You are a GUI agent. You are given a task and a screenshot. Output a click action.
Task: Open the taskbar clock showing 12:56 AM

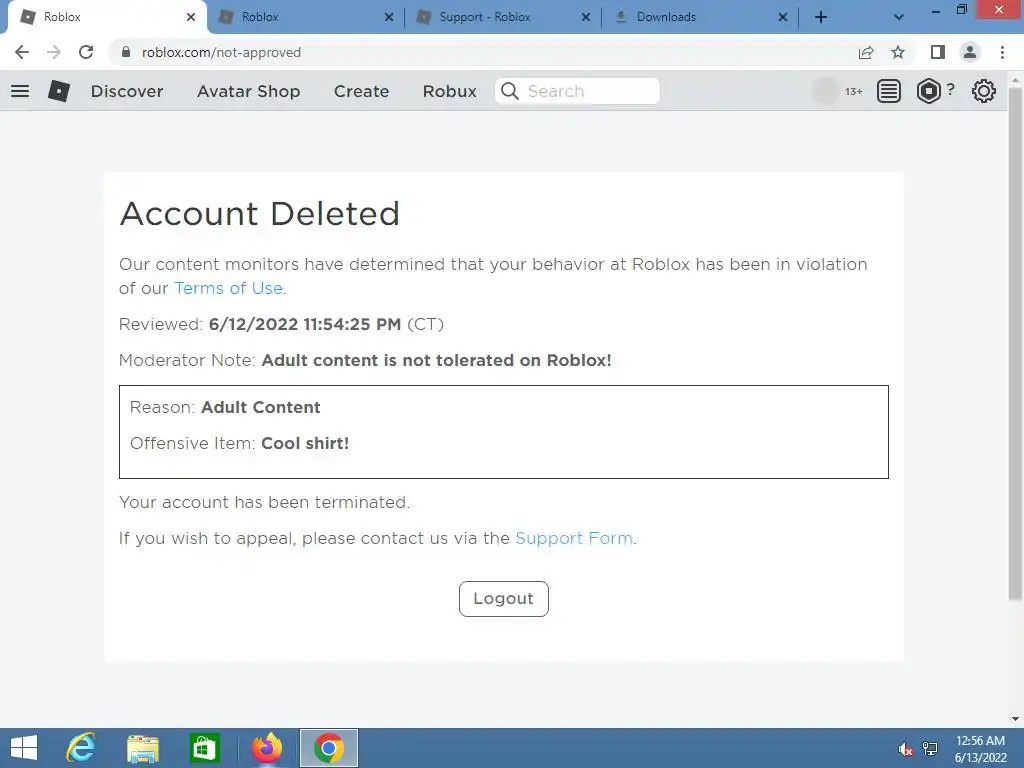[980, 749]
